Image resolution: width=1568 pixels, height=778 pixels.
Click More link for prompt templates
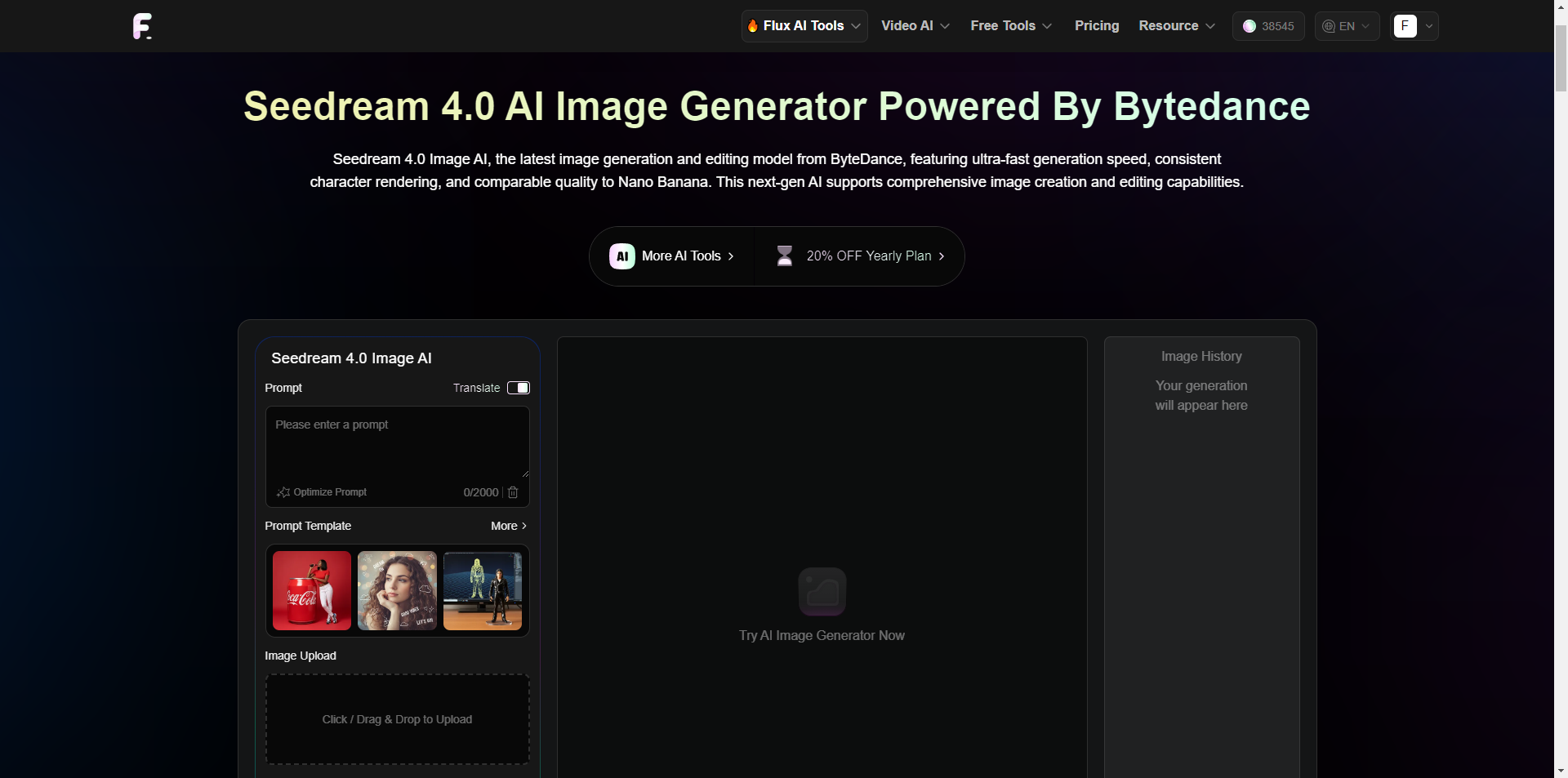(x=508, y=526)
